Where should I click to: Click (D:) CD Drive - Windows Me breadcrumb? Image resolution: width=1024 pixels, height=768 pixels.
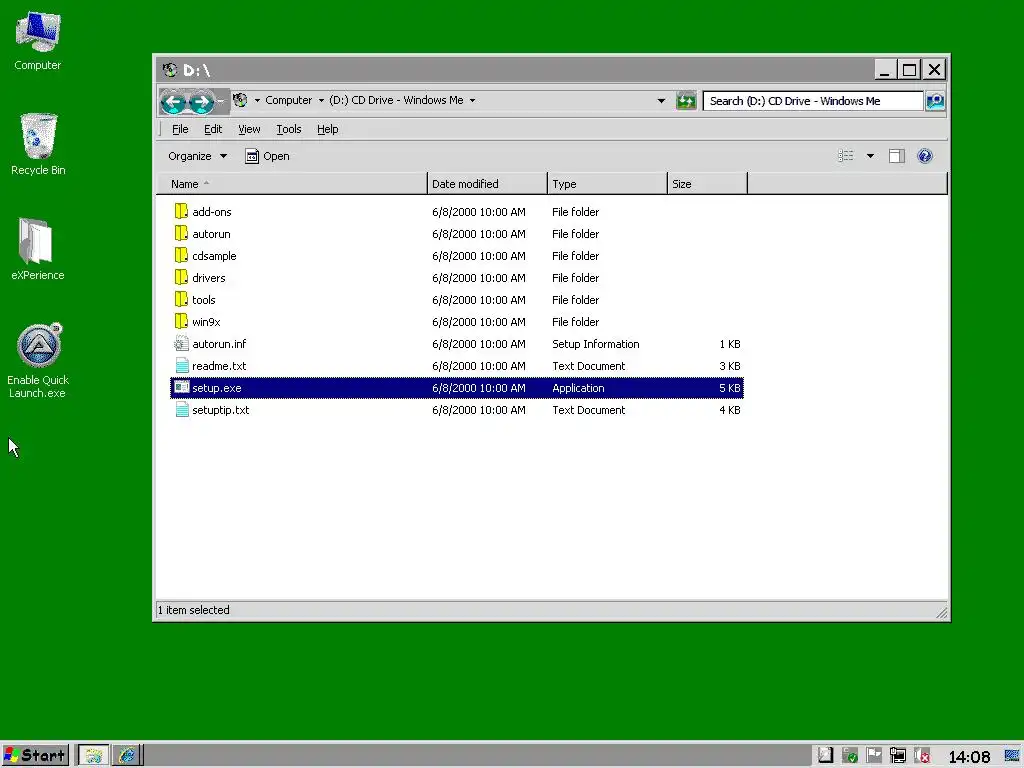point(396,100)
